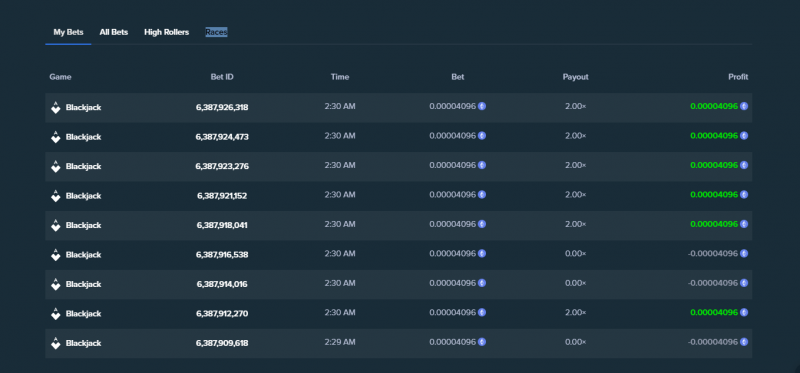Image resolution: width=800 pixels, height=373 pixels.
Task: Click the Profit coin icon for bet 6,387,921,152
Action: click(744, 194)
